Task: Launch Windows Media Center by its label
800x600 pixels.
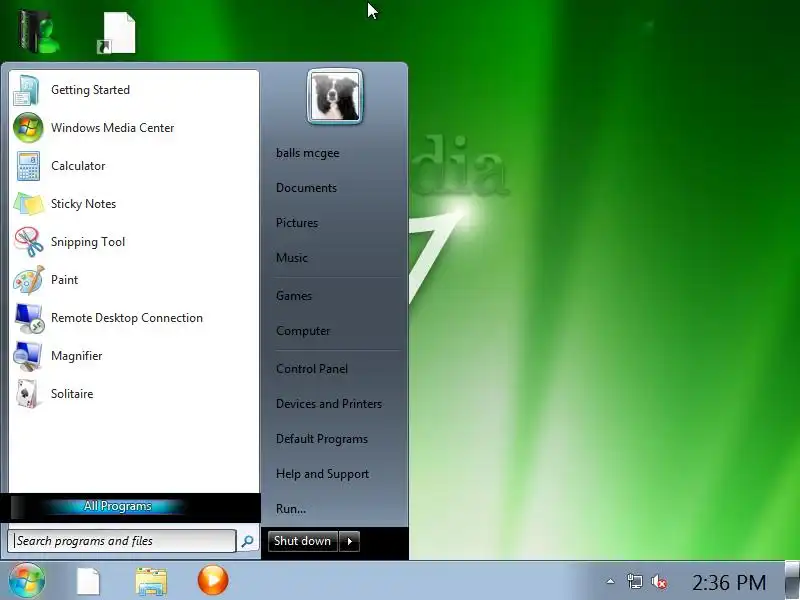Action: (x=112, y=128)
